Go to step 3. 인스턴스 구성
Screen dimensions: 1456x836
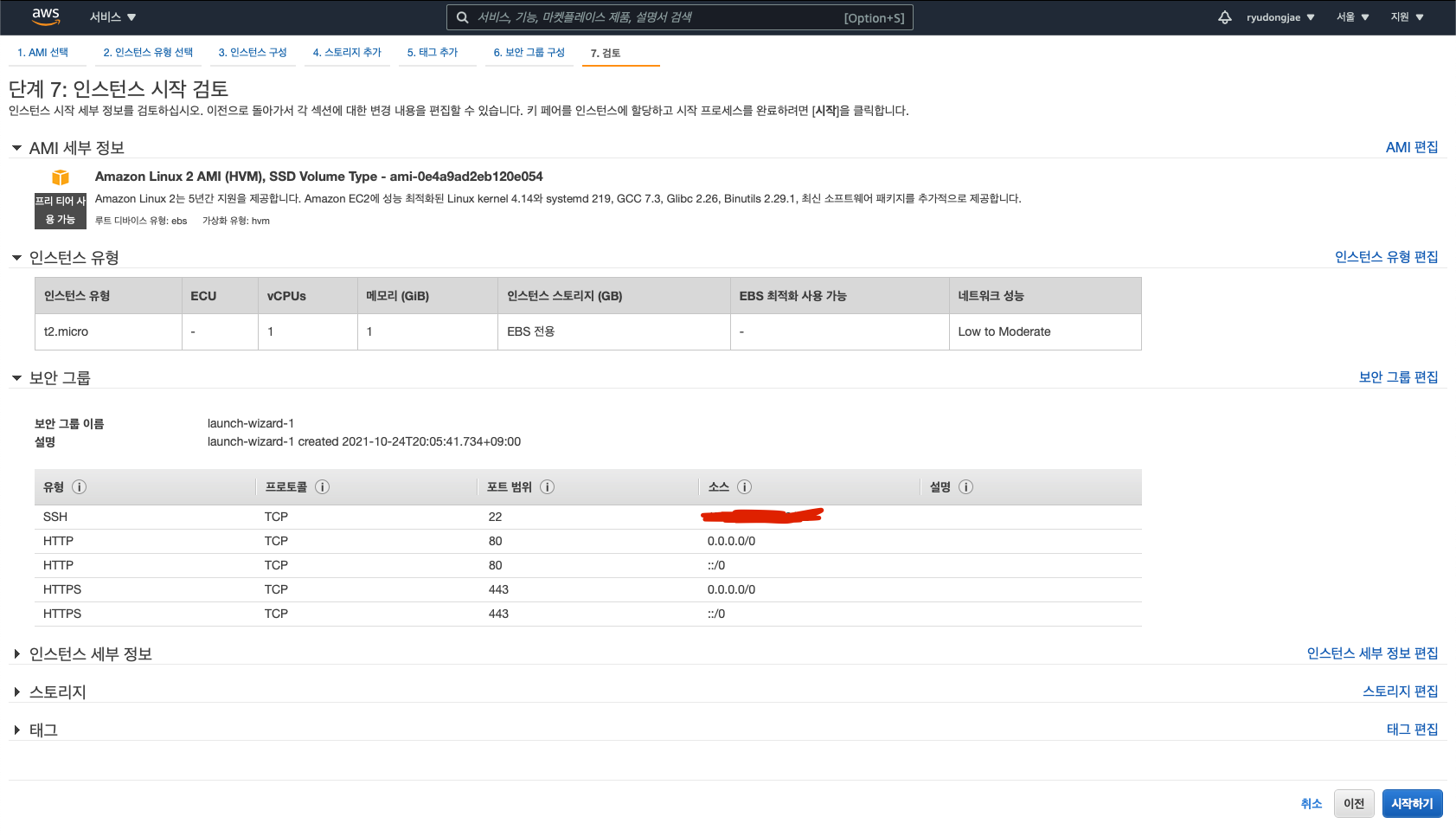click(253, 53)
